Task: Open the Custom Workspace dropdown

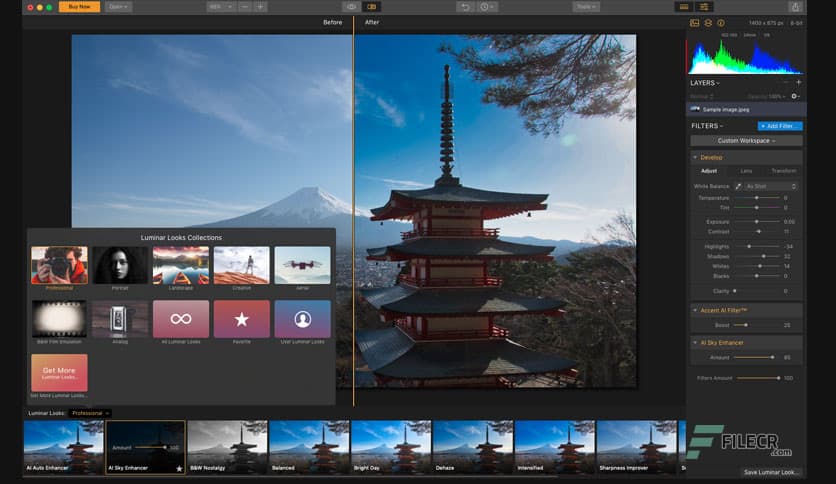Action: coord(746,141)
